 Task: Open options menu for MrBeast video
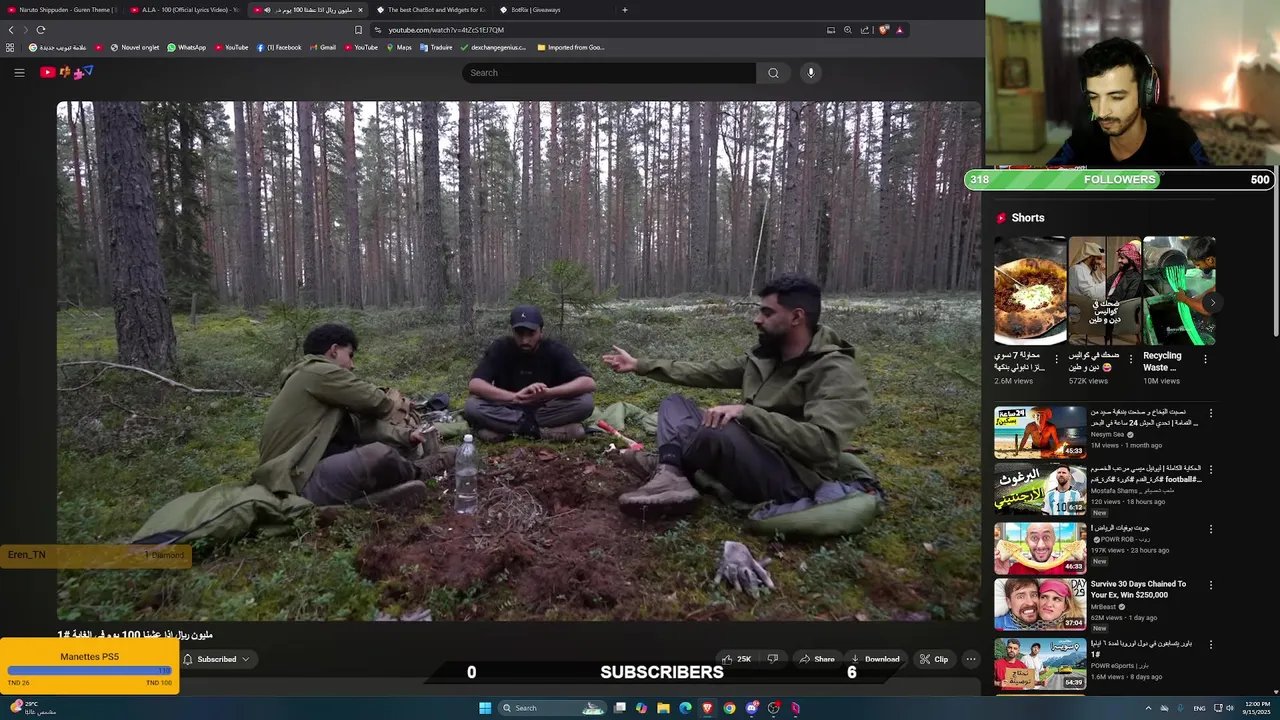coord(1211,585)
